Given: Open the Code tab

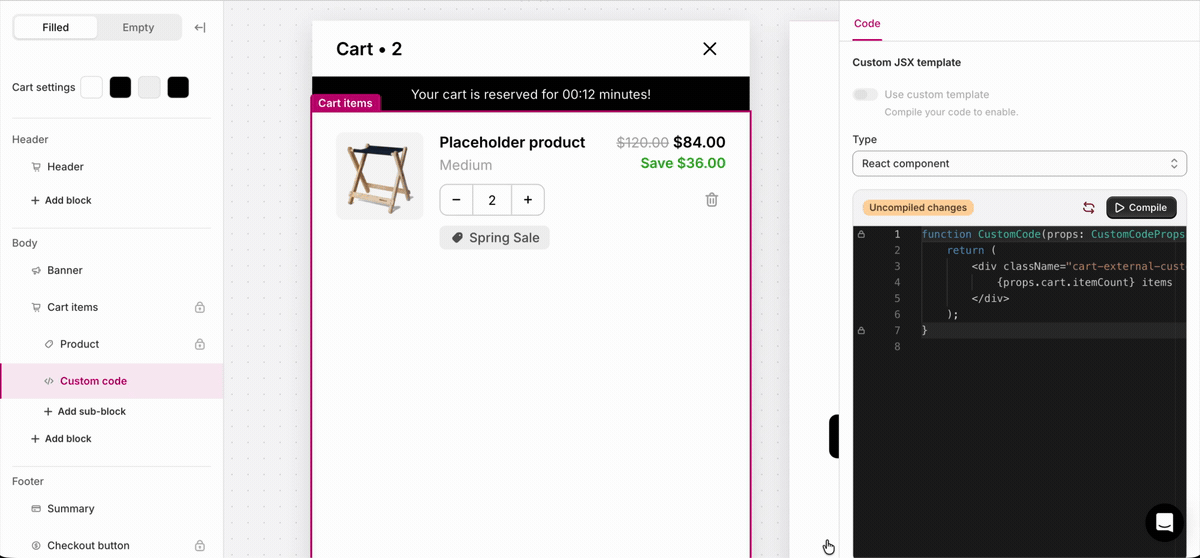Looking at the screenshot, I should pyautogui.click(x=867, y=23).
